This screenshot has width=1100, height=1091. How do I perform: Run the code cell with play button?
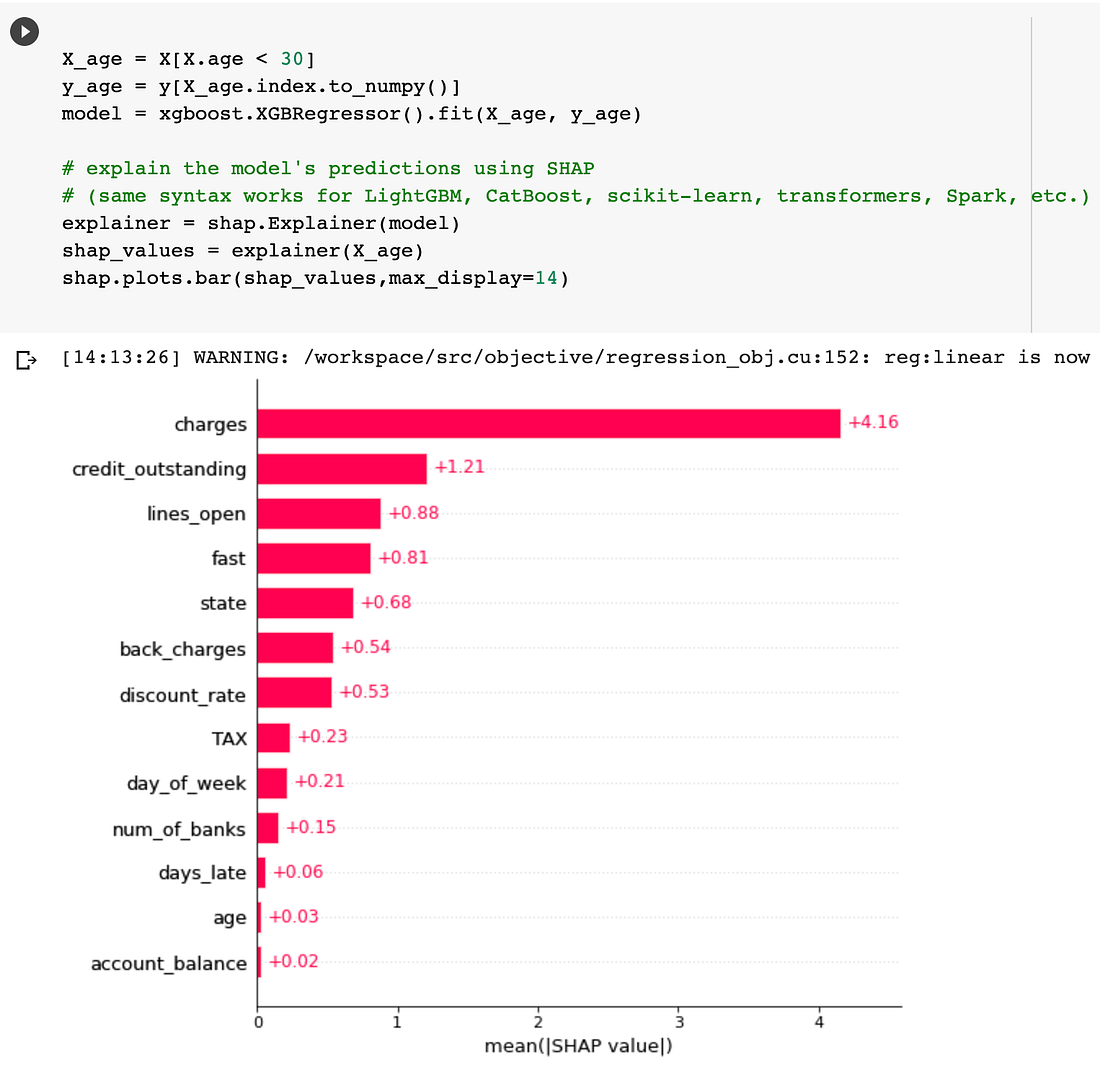[x=25, y=32]
